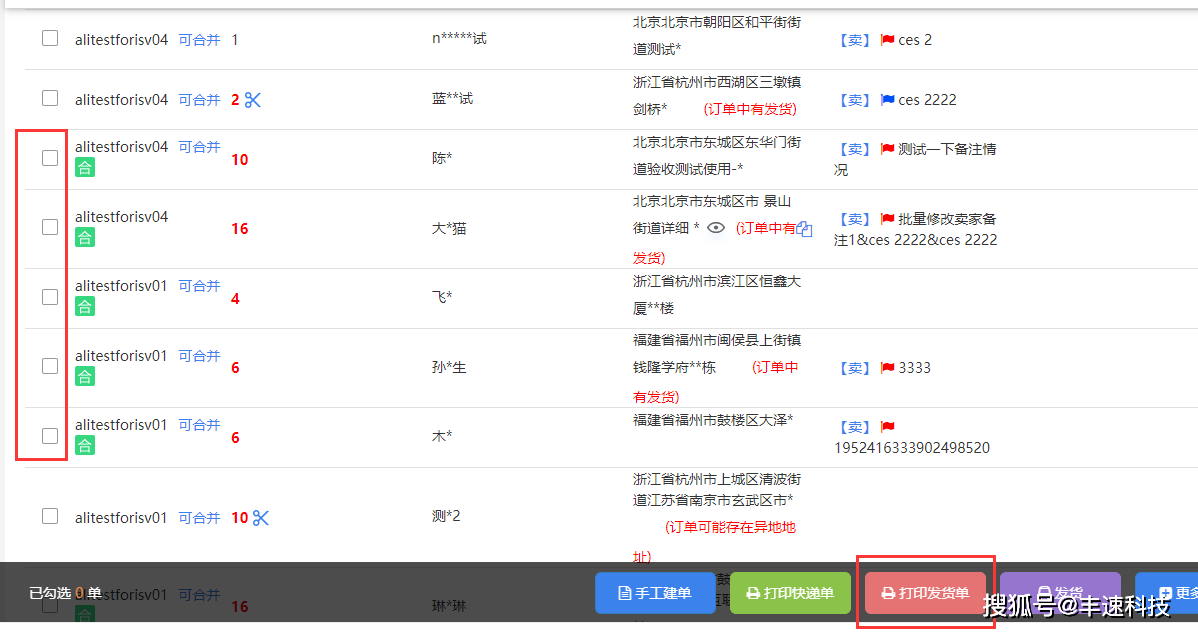Image resolution: width=1198 pixels, height=632 pixels.
Task: Check the first row checkbox for n*****试
Action: coord(49,39)
